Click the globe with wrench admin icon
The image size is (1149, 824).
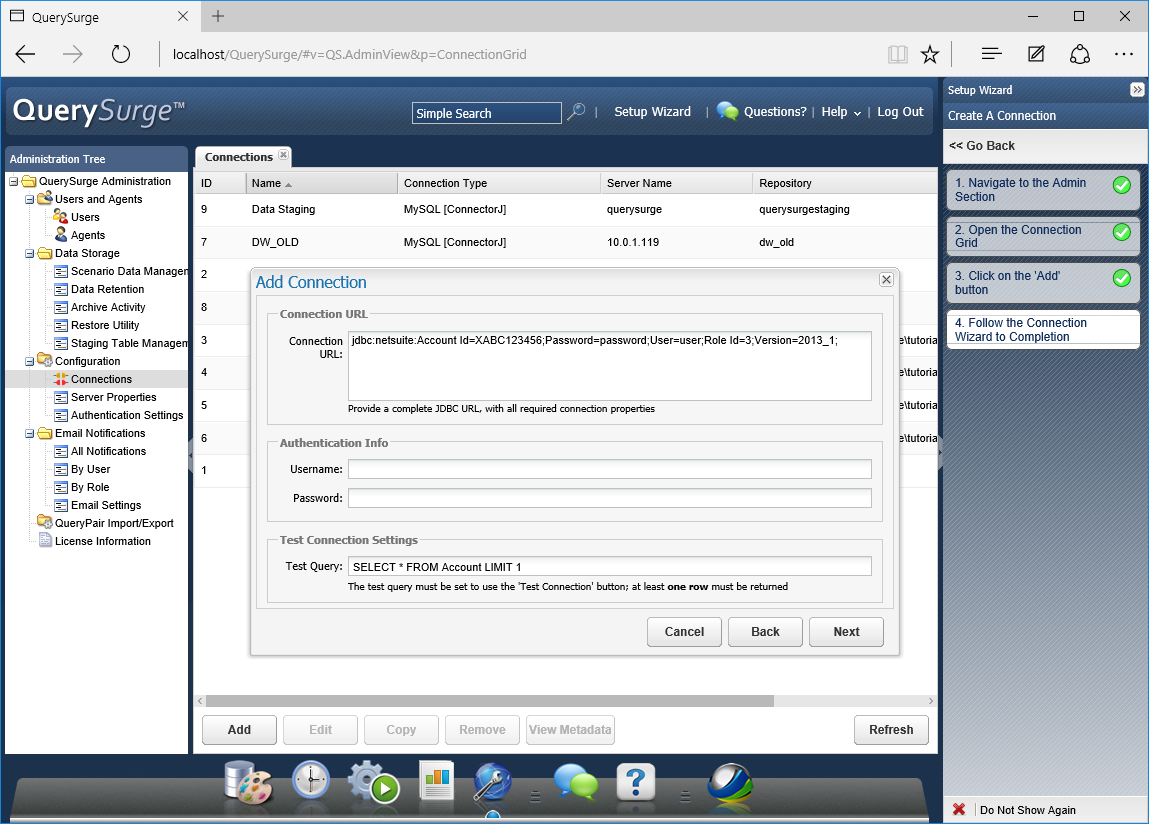point(494,782)
